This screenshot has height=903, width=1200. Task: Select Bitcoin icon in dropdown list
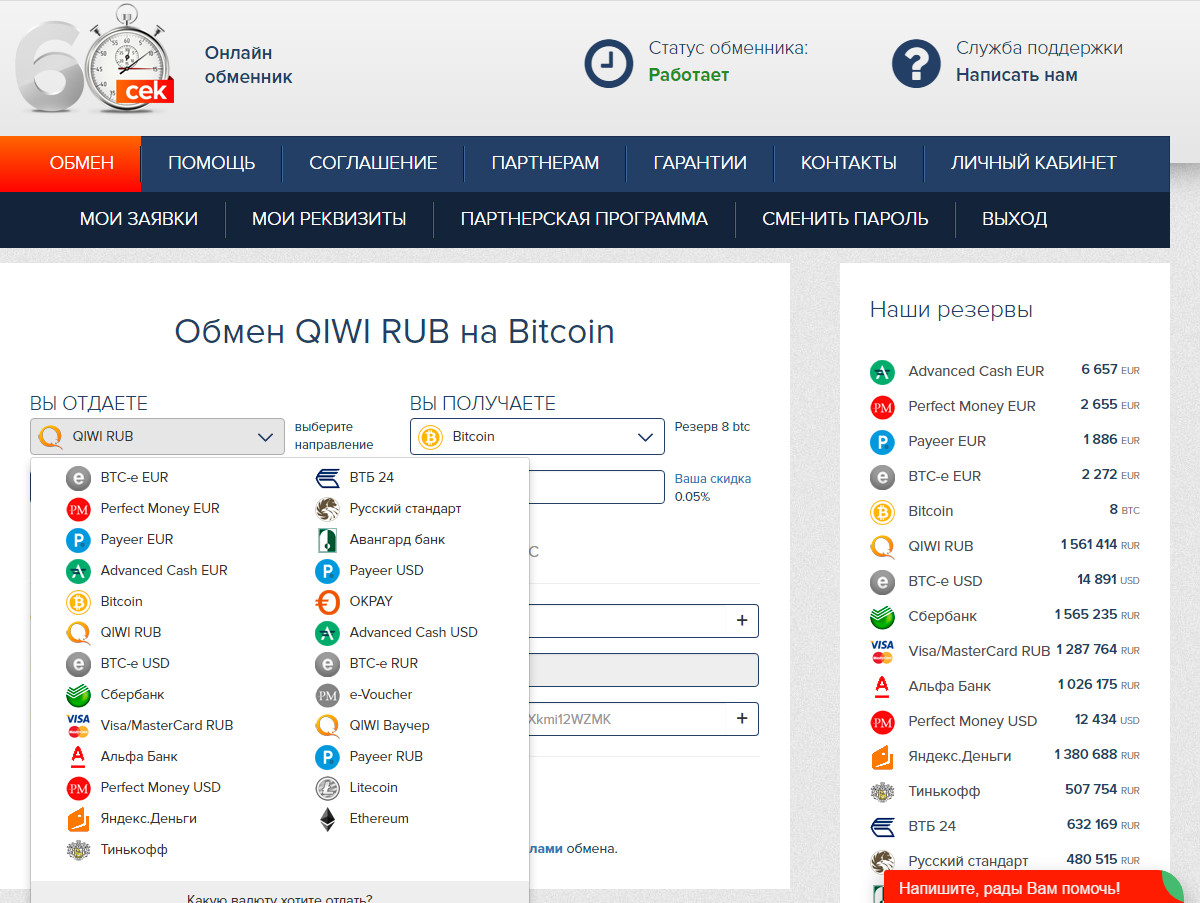pos(79,602)
